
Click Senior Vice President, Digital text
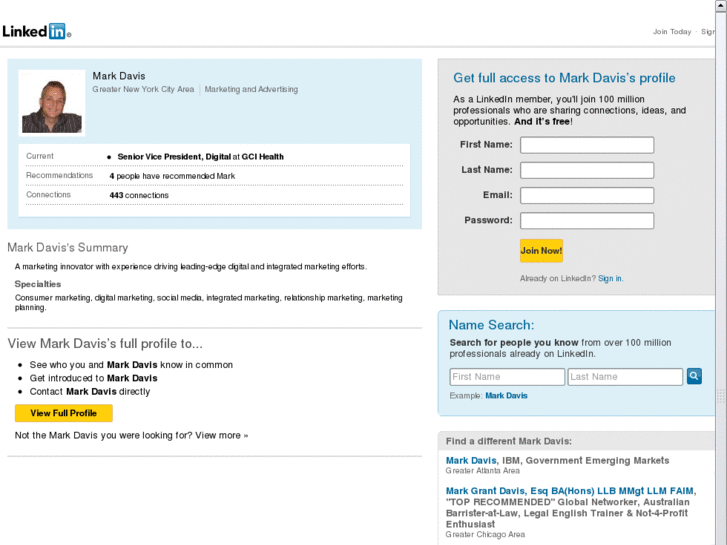point(174,157)
